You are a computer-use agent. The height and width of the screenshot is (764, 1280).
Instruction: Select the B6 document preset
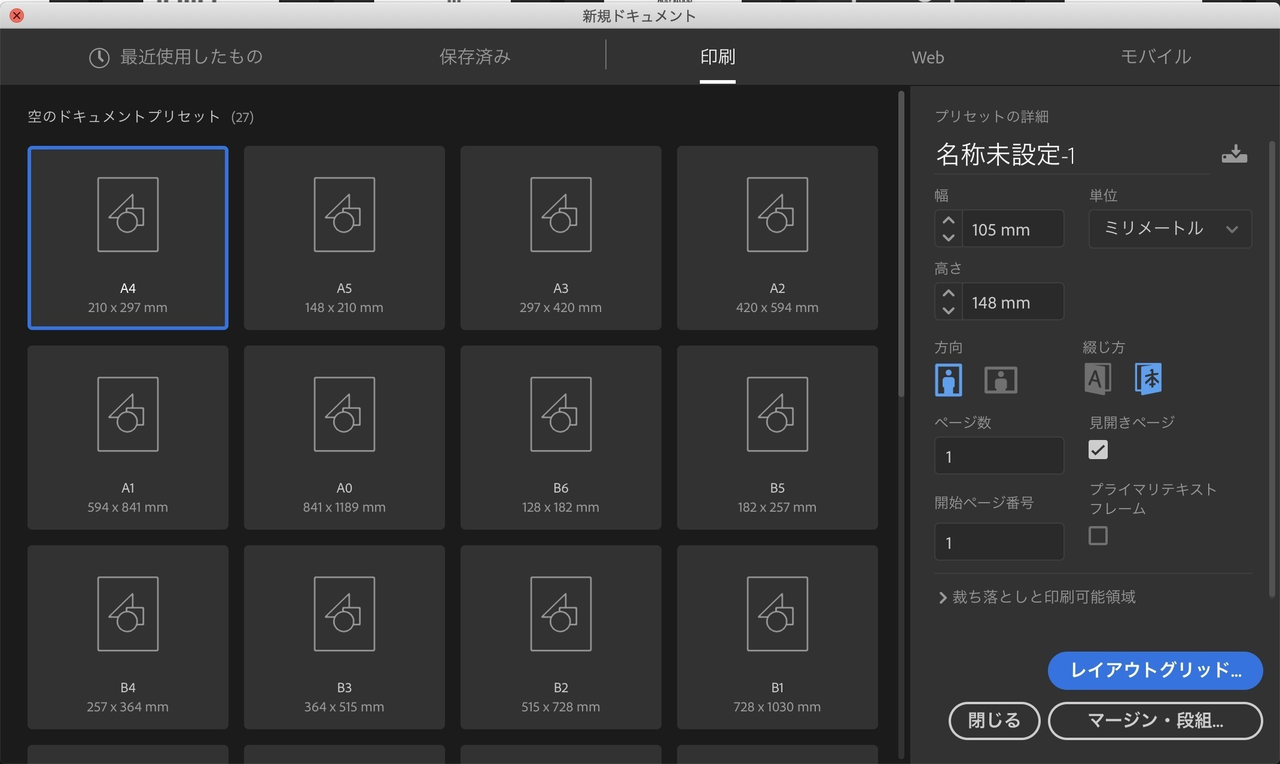(x=561, y=438)
